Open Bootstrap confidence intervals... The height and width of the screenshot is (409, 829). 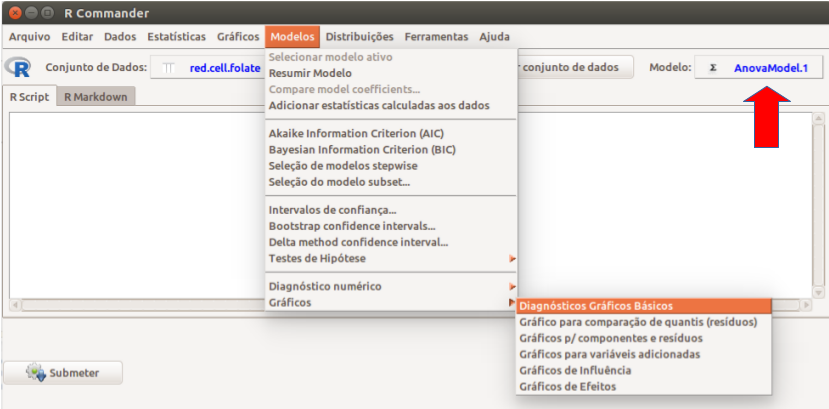click(391, 226)
